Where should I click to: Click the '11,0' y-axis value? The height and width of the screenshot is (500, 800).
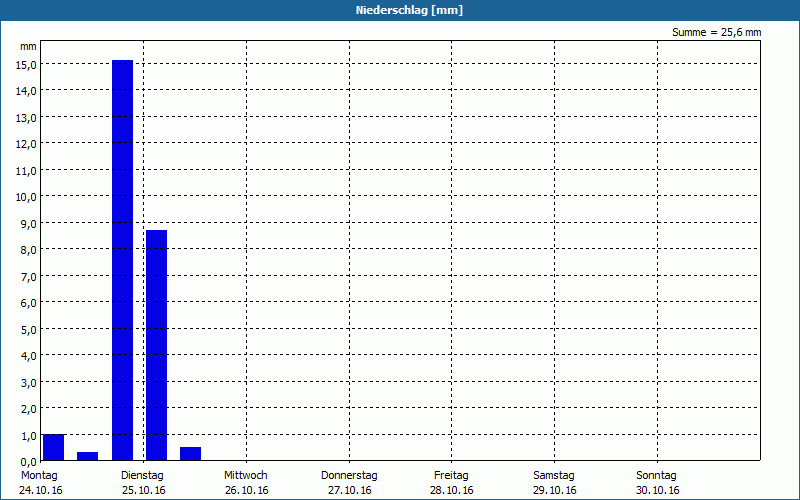(x=26, y=170)
